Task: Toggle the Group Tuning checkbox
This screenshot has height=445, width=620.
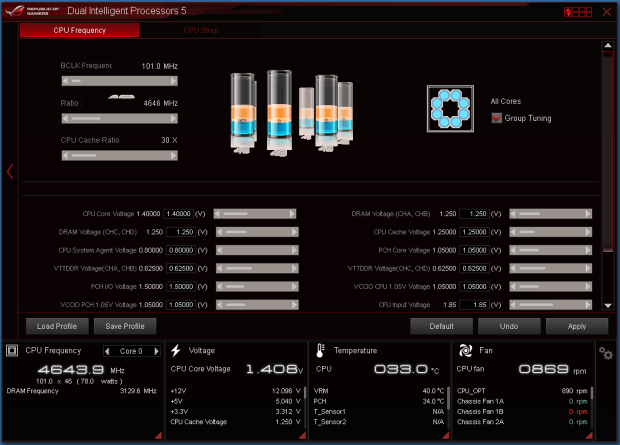Action: 497,118
